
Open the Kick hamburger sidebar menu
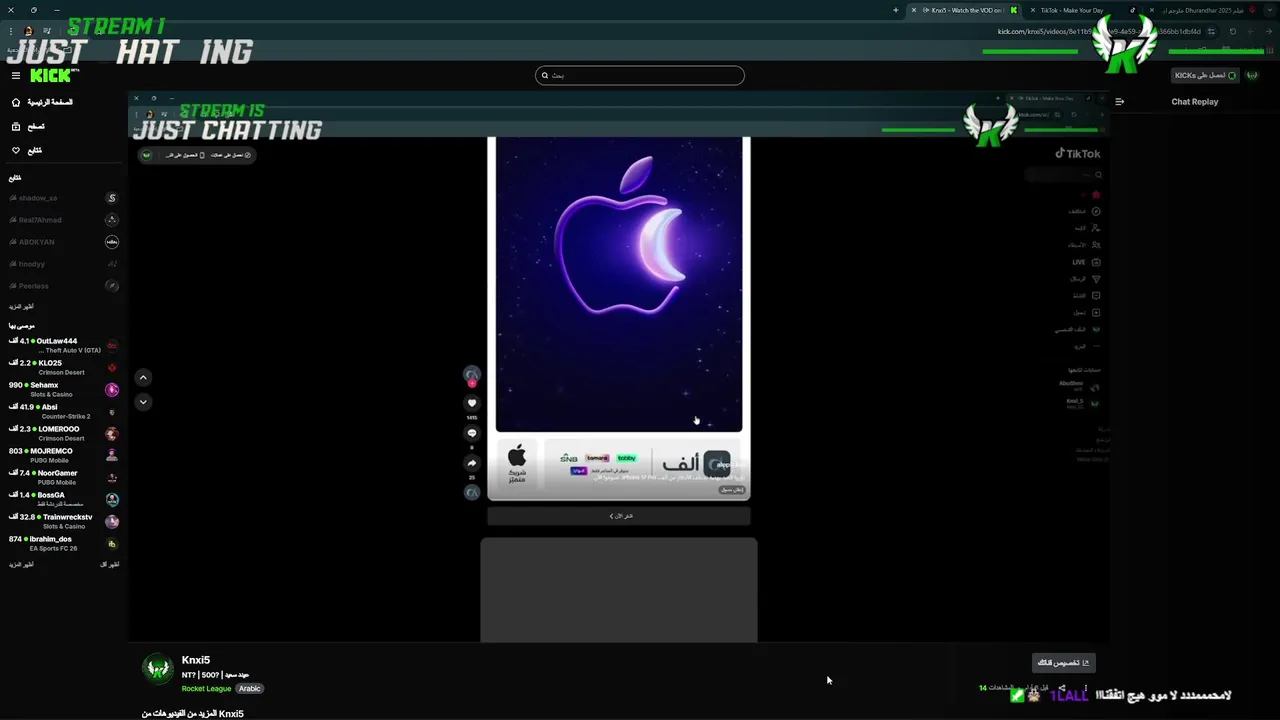(15, 75)
